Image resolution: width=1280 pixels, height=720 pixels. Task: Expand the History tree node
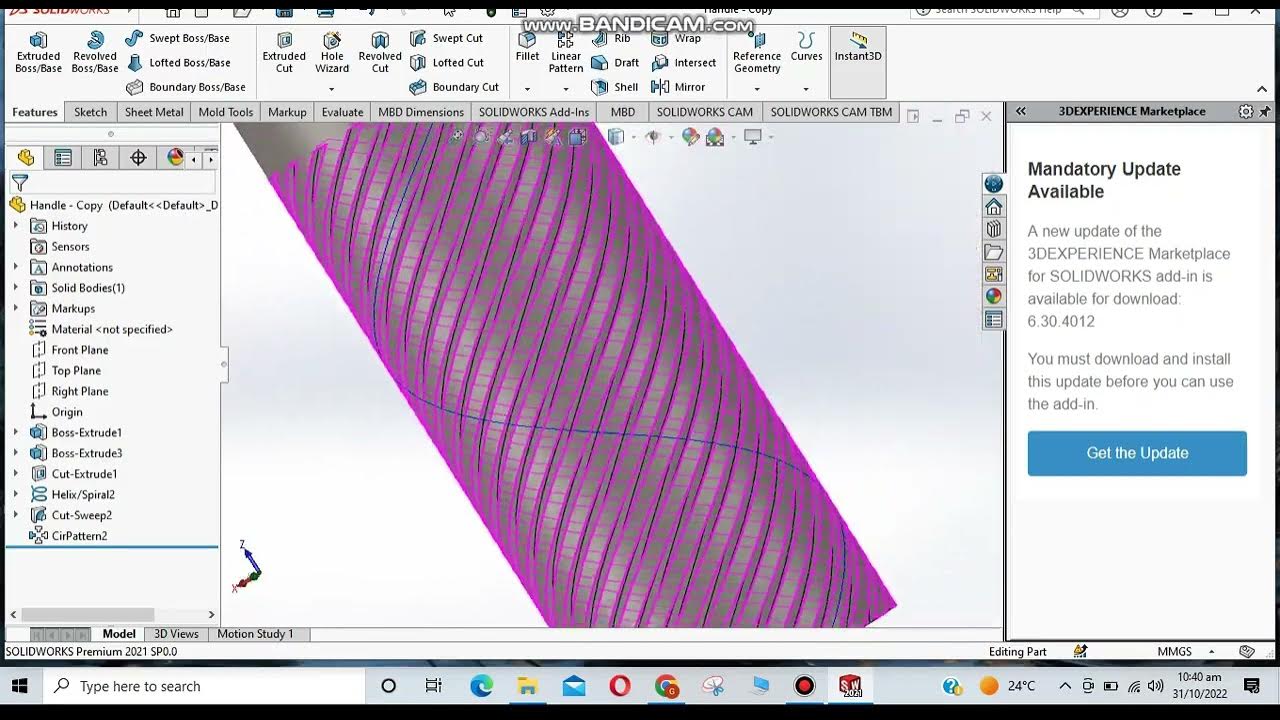[x=15, y=226]
